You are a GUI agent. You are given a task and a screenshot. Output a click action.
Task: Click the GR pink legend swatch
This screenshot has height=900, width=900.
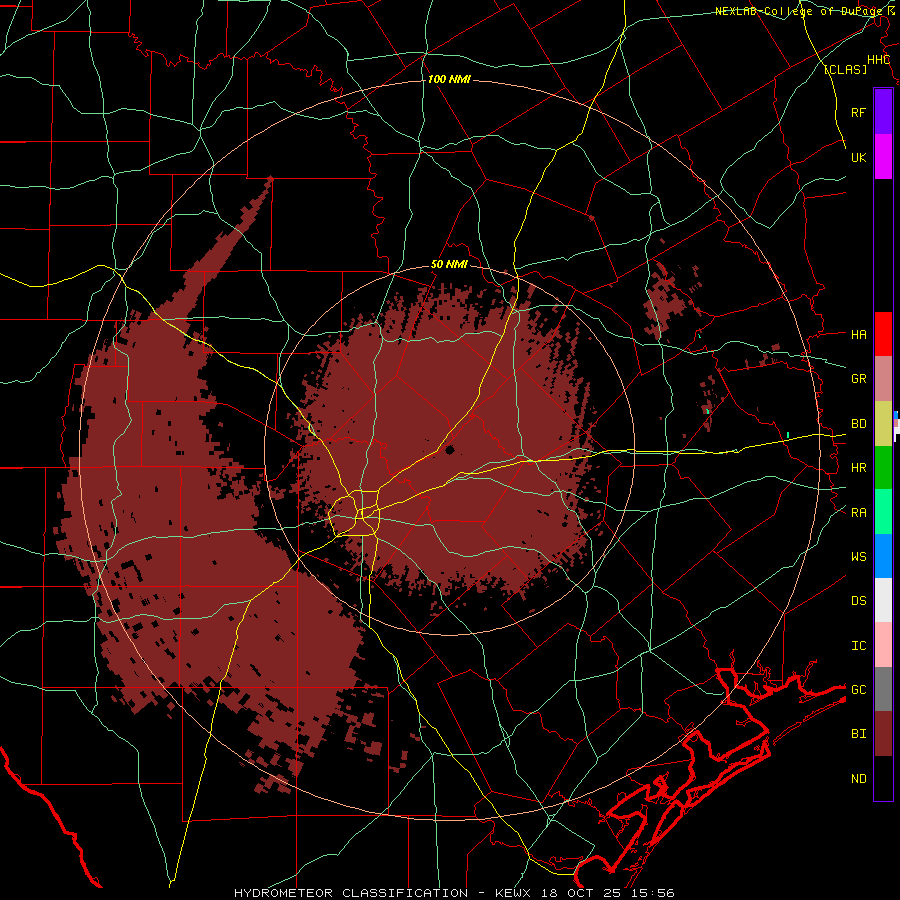883,379
